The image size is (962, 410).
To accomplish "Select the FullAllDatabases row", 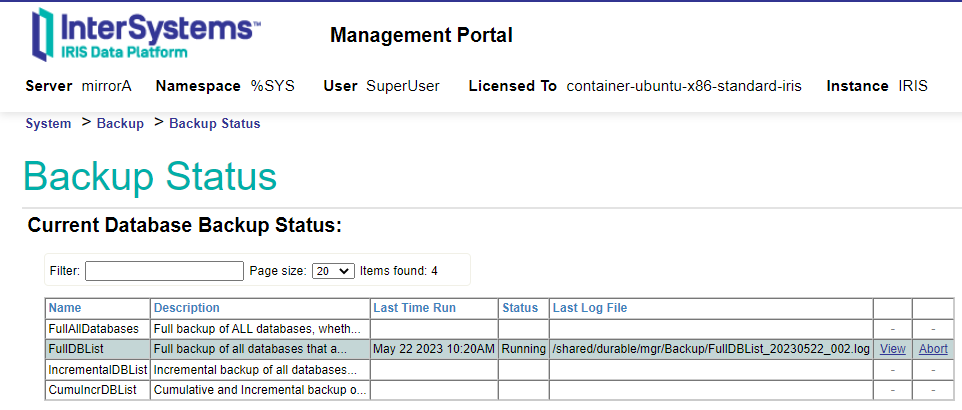I will coord(96,328).
